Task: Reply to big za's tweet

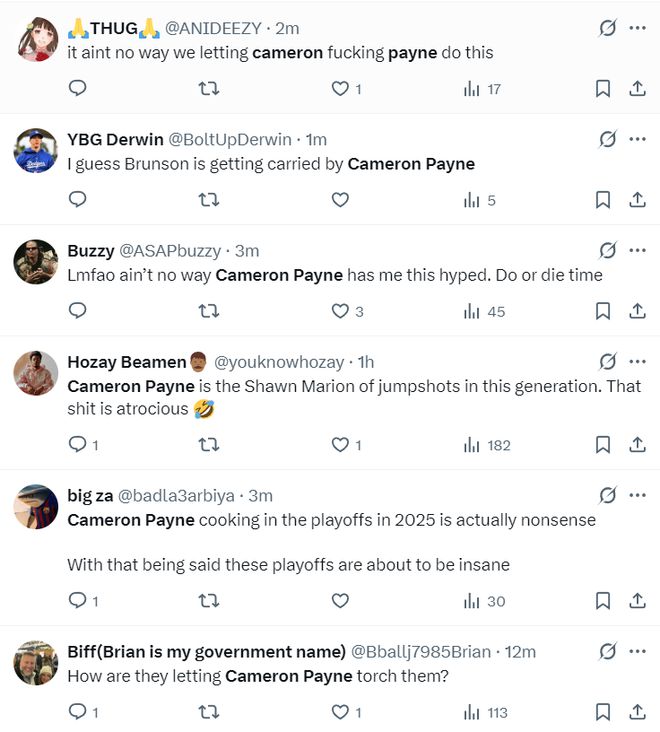Action: (x=78, y=601)
